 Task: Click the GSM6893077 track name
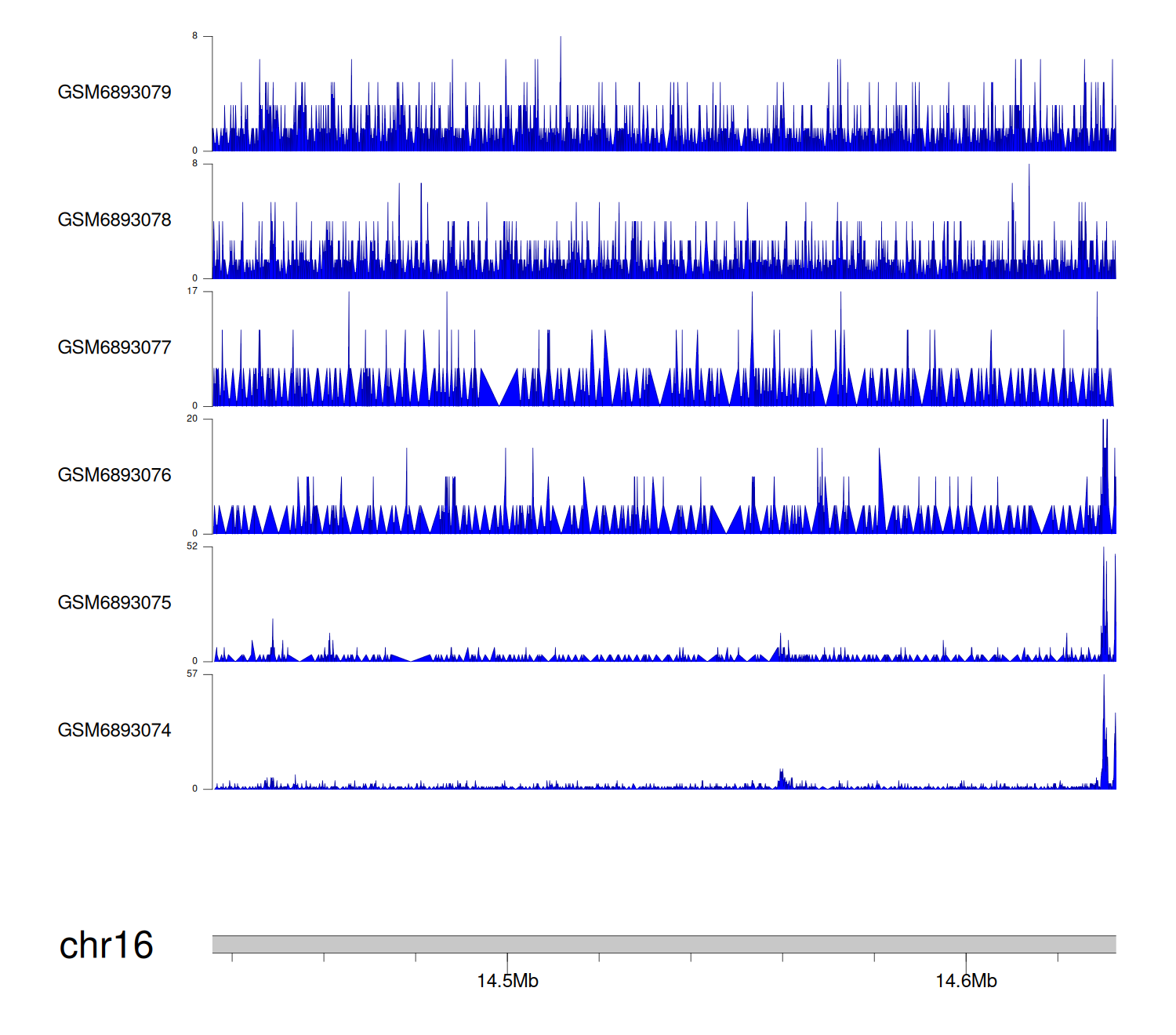114,348
